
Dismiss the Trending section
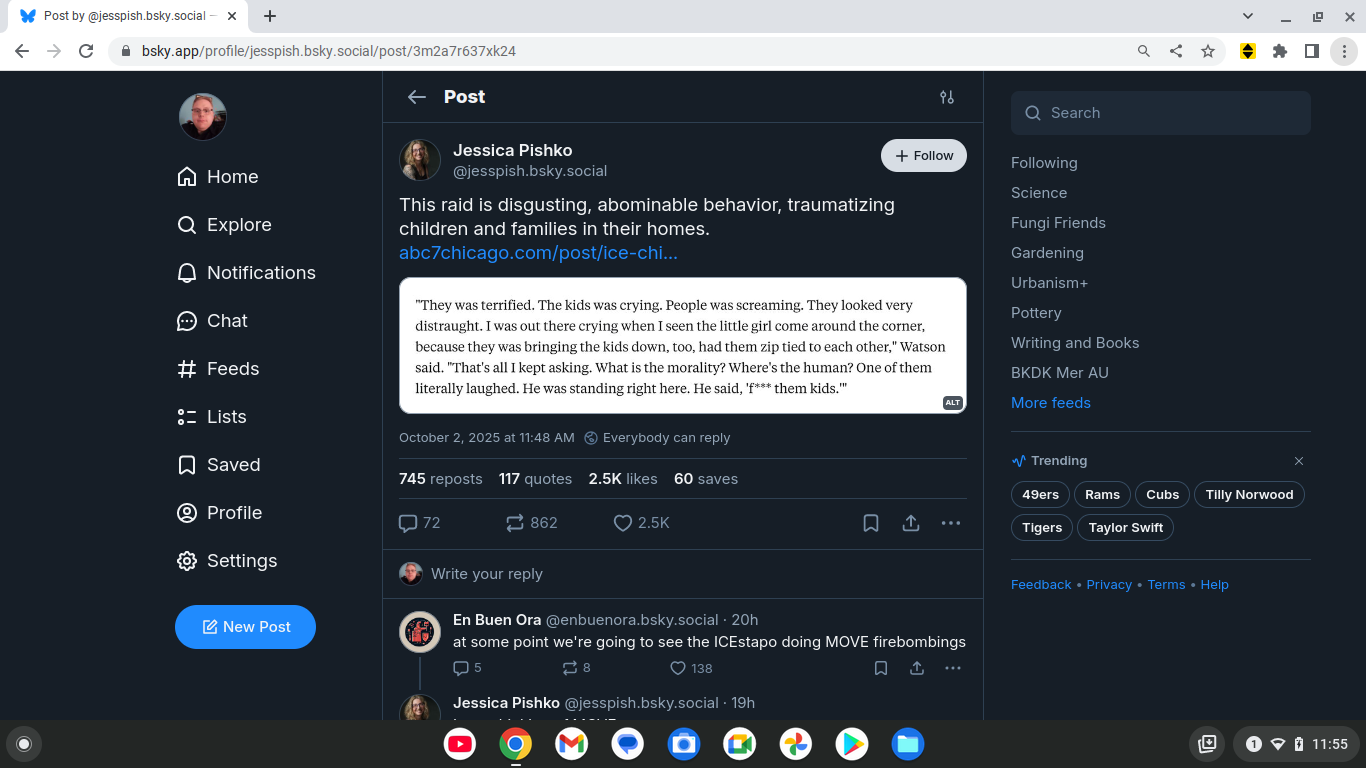(x=1299, y=461)
